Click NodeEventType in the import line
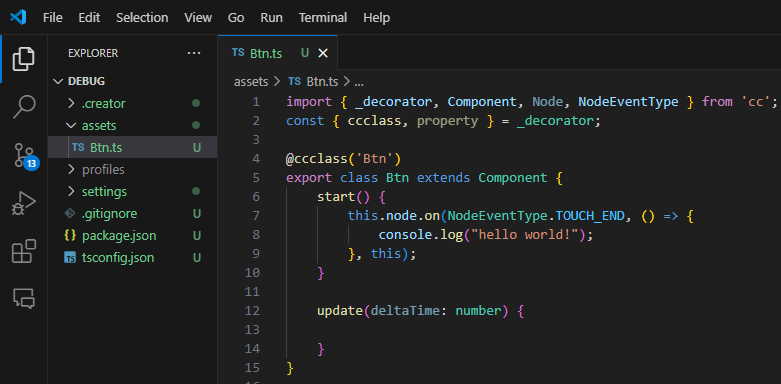This screenshot has width=781, height=384. (628, 102)
